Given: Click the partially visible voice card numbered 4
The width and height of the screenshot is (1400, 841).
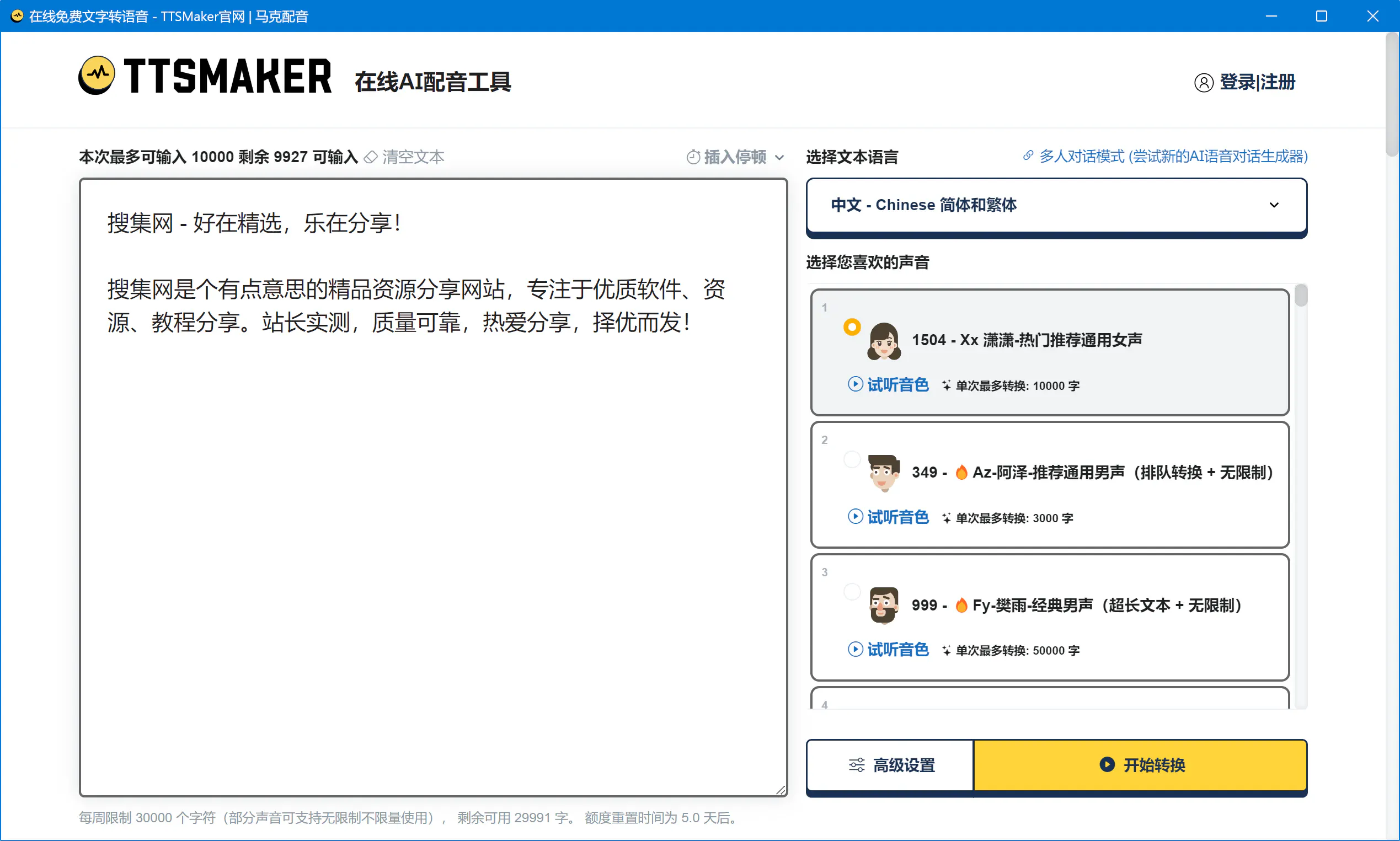Looking at the screenshot, I should [x=1050, y=698].
